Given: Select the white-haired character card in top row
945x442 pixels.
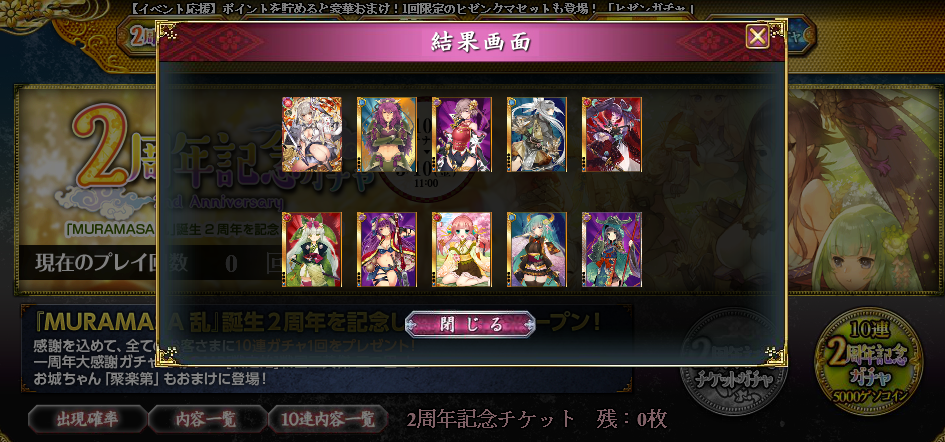Looking at the screenshot, I should coord(312,134).
